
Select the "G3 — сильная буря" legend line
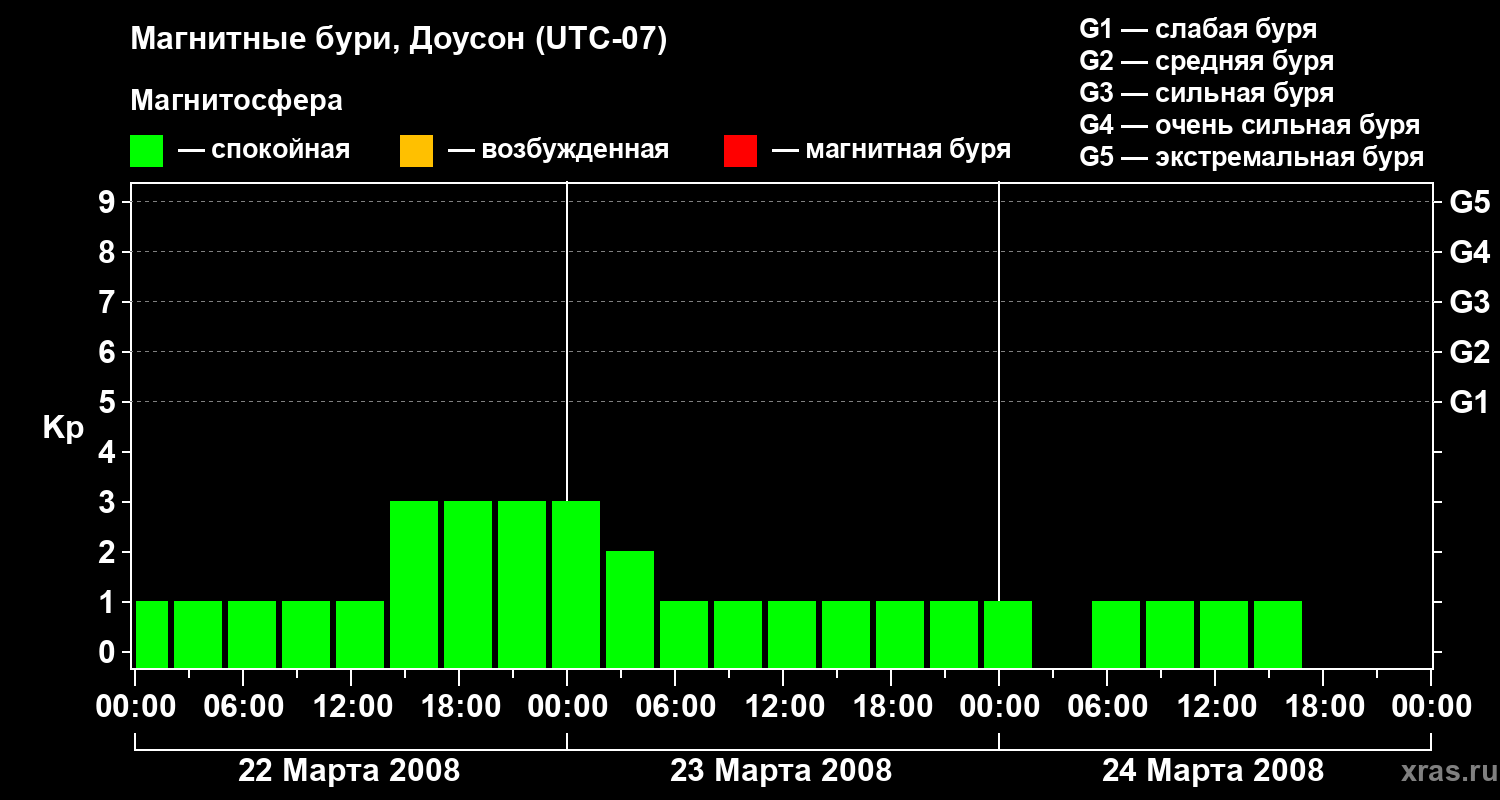coord(1206,93)
